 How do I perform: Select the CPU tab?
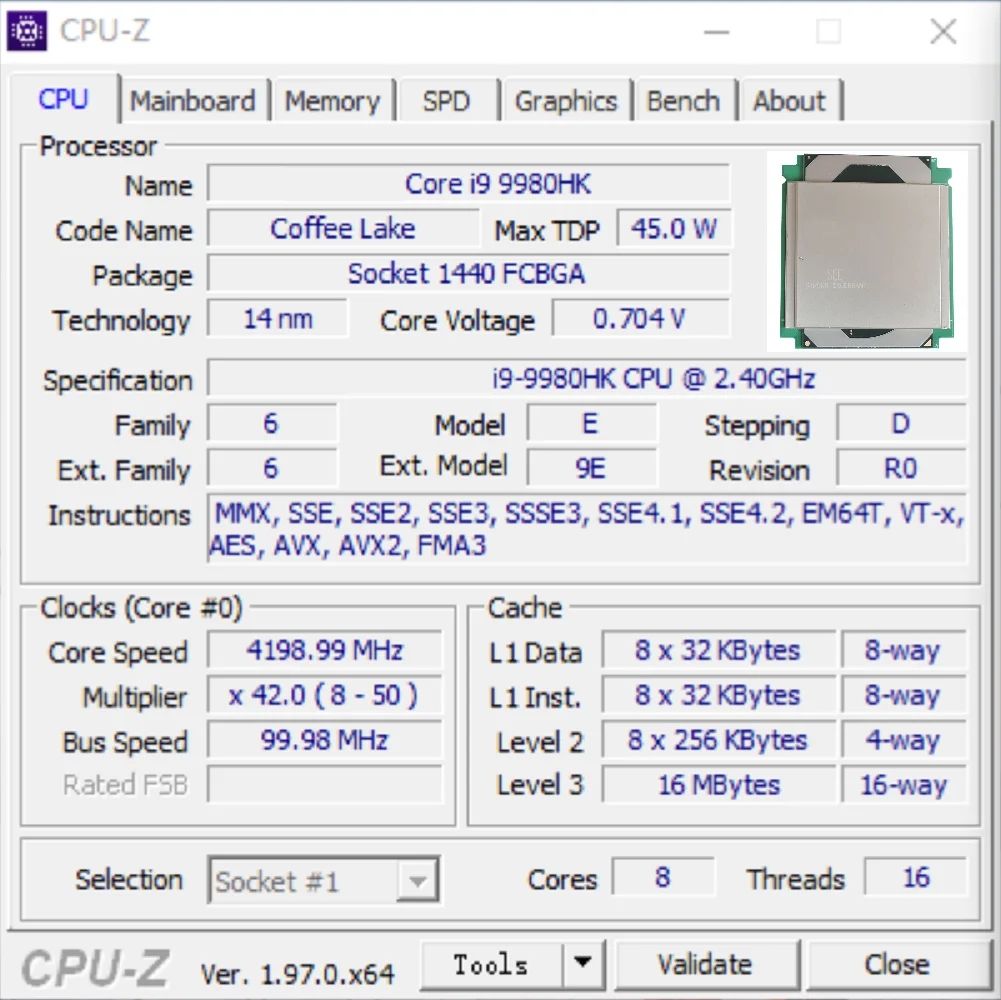click(x=63, y=98)
